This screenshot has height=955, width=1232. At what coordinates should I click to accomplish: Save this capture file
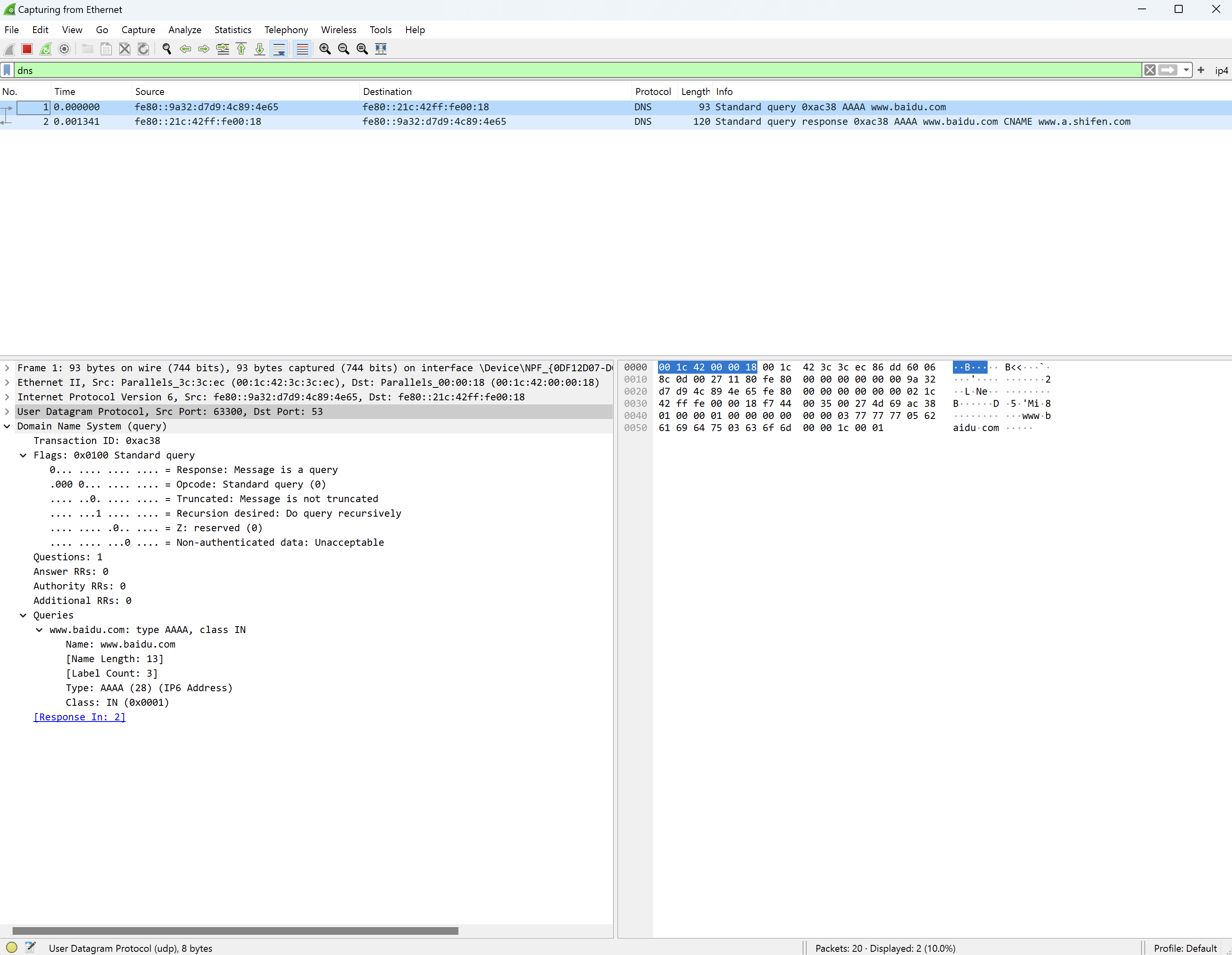(106, 49)
